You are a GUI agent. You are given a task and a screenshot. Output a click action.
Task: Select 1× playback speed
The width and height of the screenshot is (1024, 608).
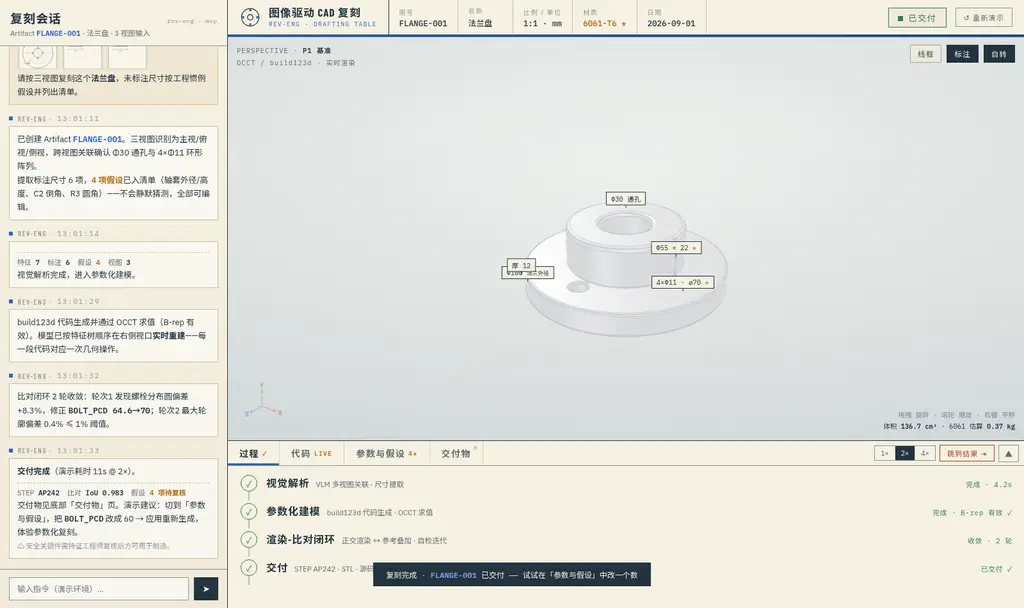coord(884,453)
